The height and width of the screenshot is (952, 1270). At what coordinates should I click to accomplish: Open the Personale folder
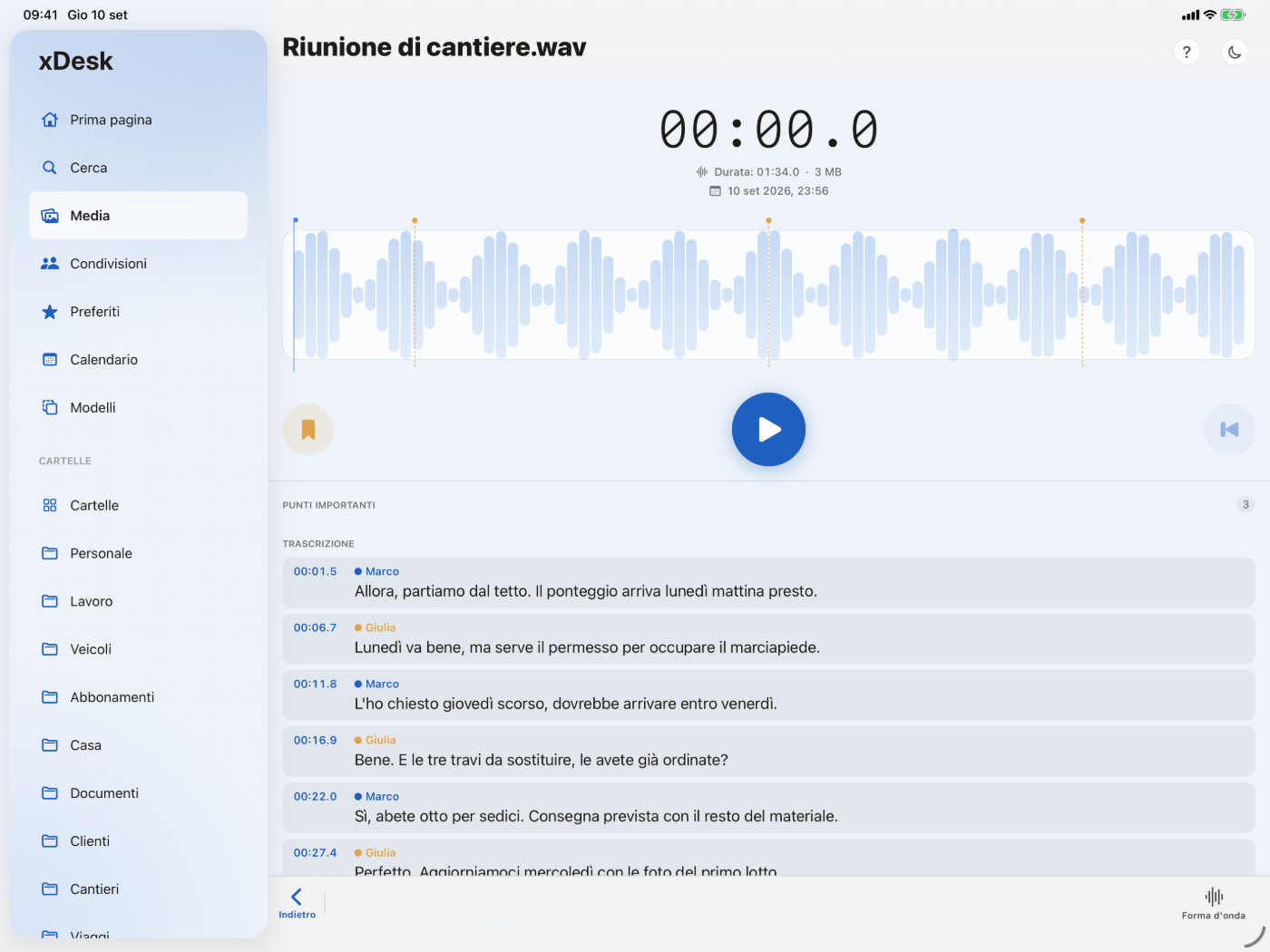[138, 553]
